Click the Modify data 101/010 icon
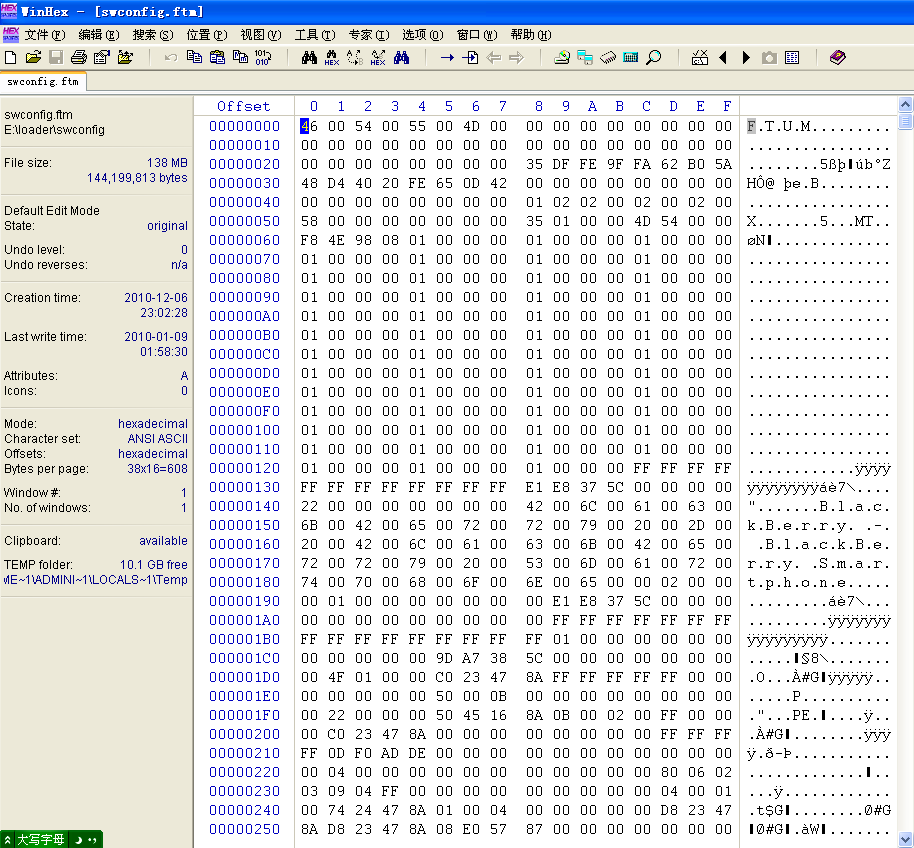 (x=263, y=57)
